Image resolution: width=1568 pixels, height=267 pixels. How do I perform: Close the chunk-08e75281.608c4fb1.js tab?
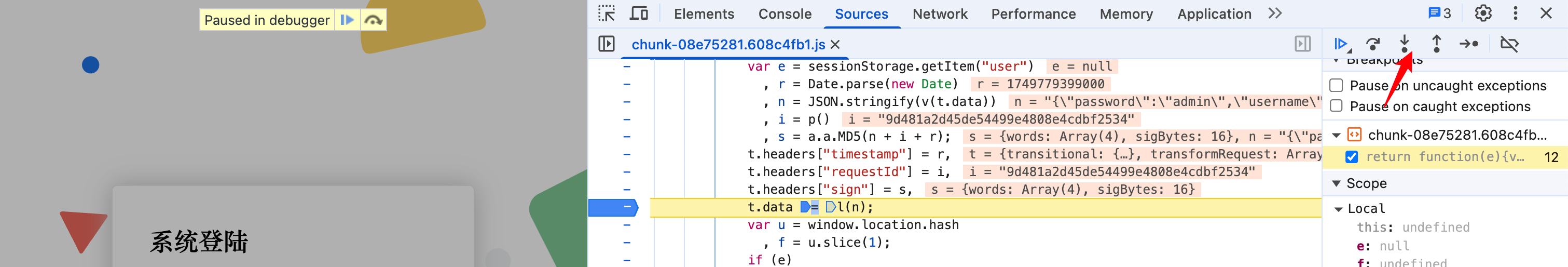tap(835, 45)
